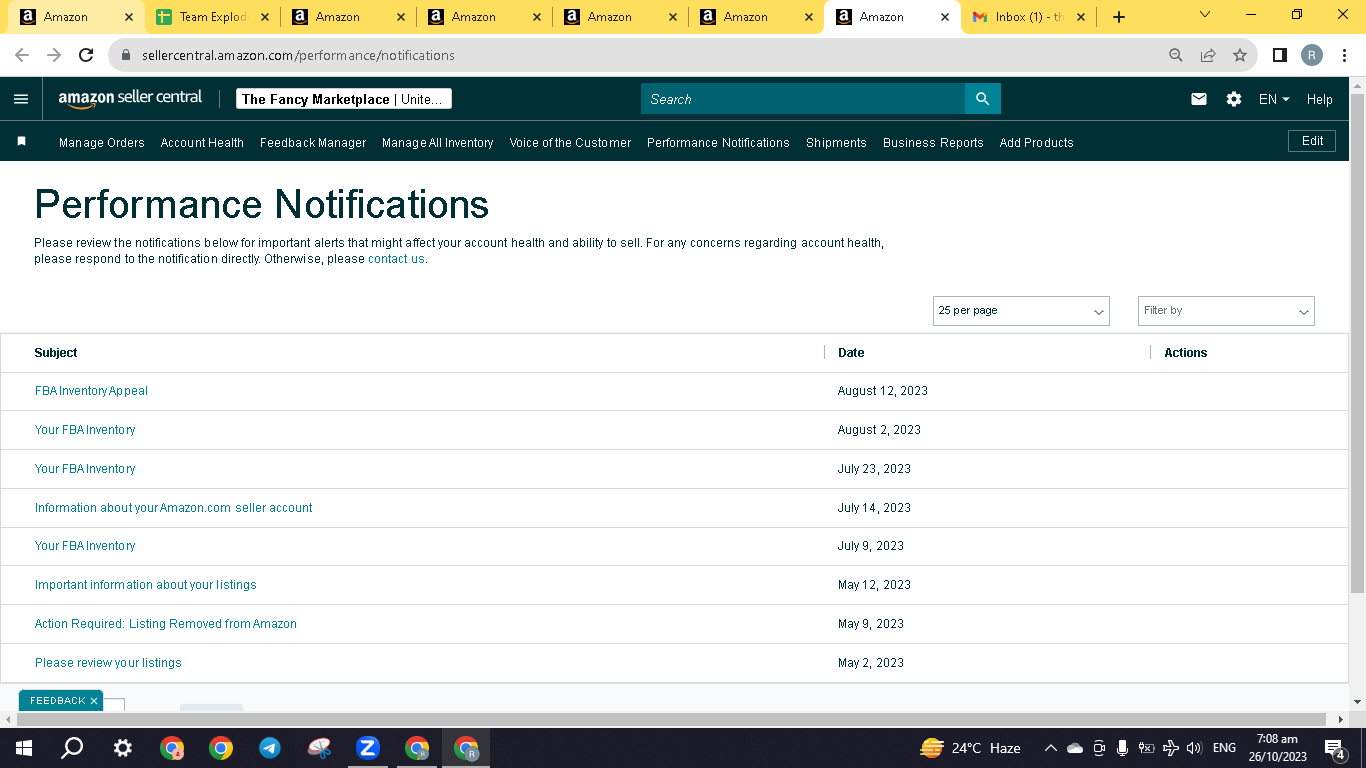This screenshot has height=768, width=1366.
Task: Reload the Seller Central page
Action: point(86,55)
